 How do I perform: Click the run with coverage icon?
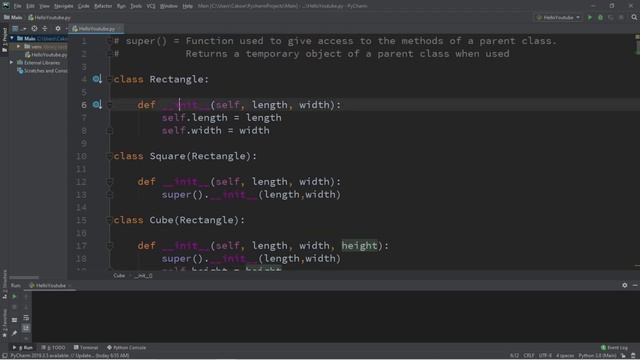(611, 18)
